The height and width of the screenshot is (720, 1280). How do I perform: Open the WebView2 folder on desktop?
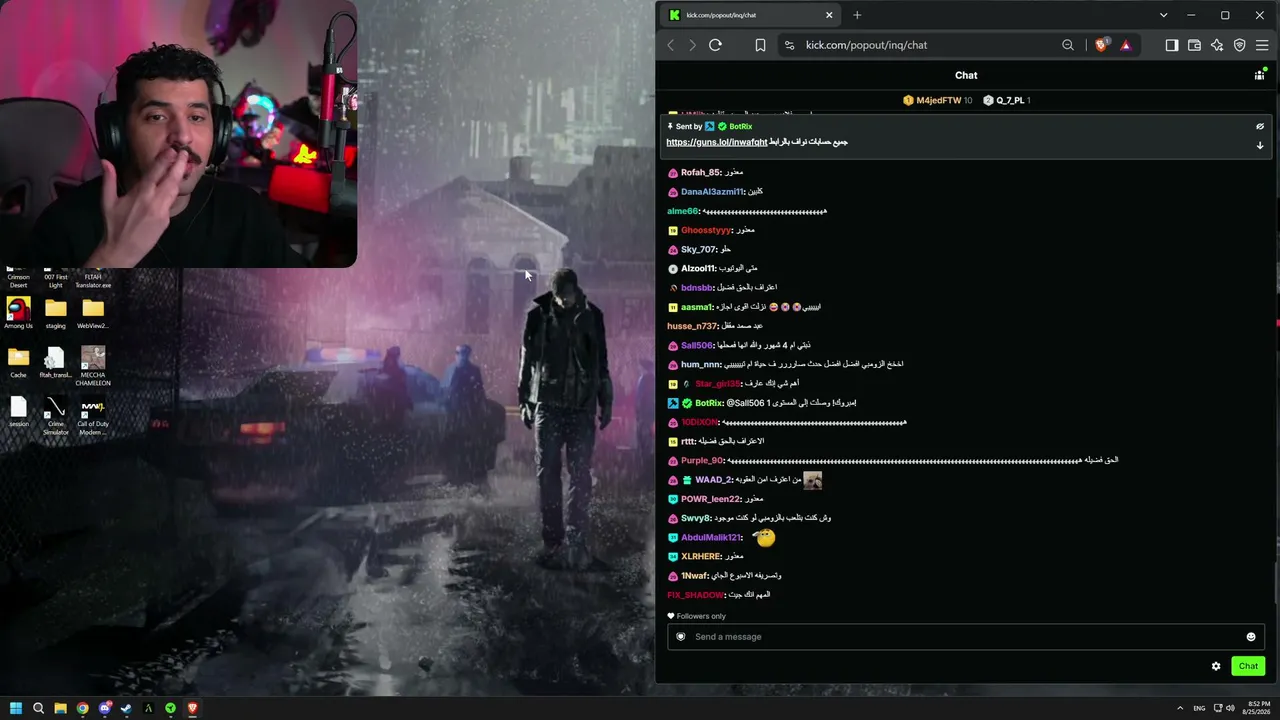coord(93,314)
